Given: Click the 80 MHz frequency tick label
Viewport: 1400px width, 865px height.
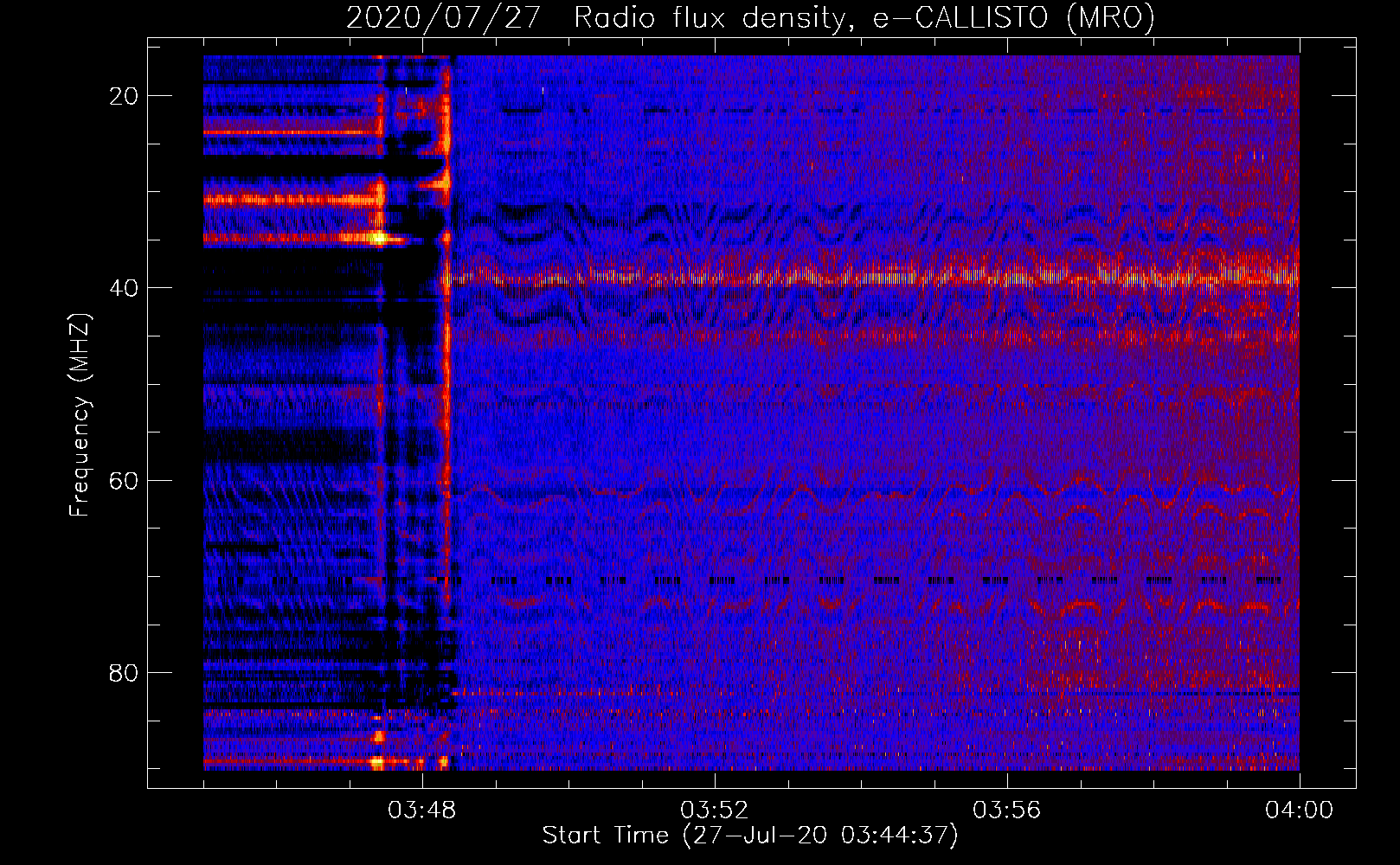Looking at the screenshot, I should coord(124,672).
